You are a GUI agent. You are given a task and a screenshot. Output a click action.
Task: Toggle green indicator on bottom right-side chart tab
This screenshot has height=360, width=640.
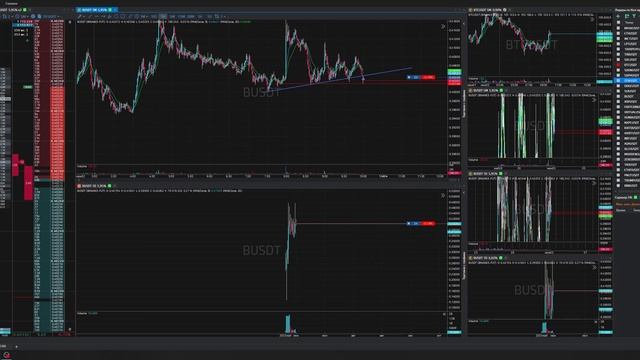[x=501, y=258]
